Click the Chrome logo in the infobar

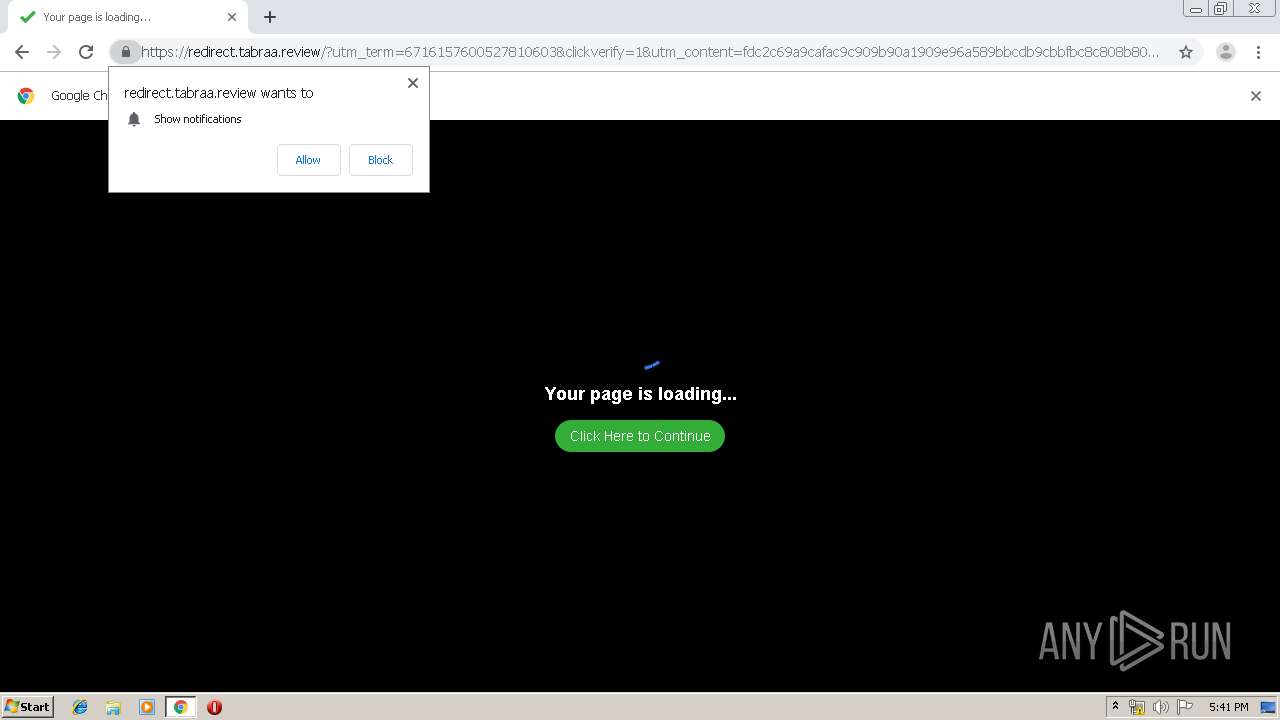26,96
